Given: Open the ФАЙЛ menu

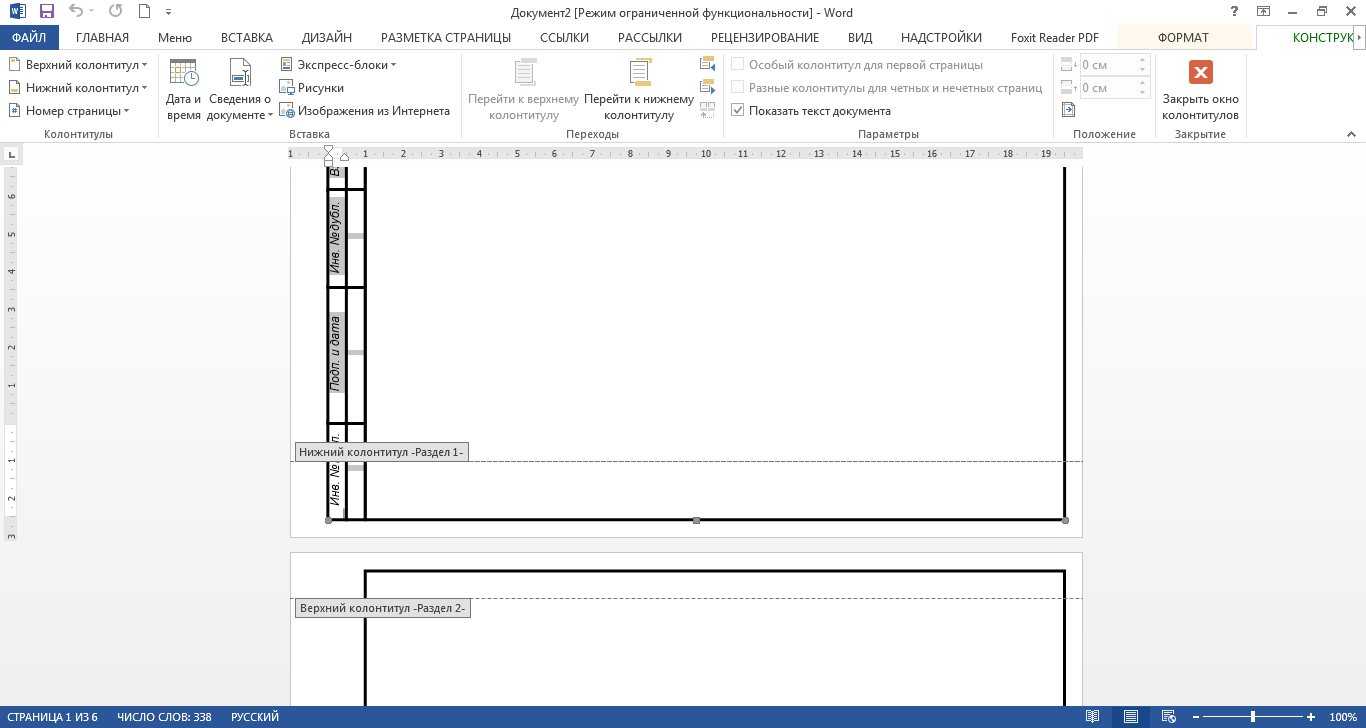Looking at the screenshot, I should [29, 37].
